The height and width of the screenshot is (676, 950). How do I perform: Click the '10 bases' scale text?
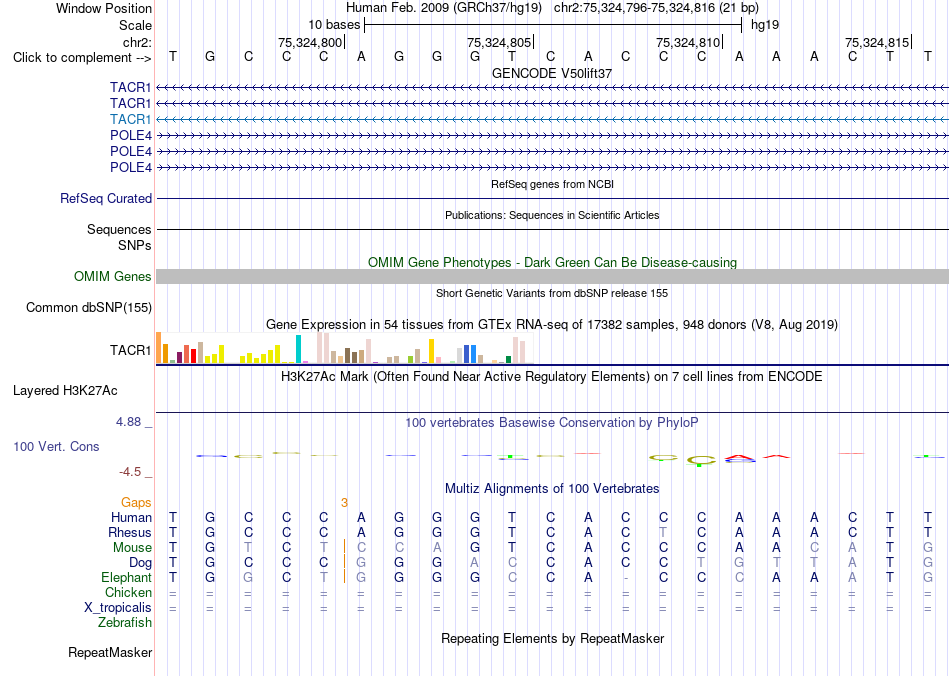(x=334, y=25)
